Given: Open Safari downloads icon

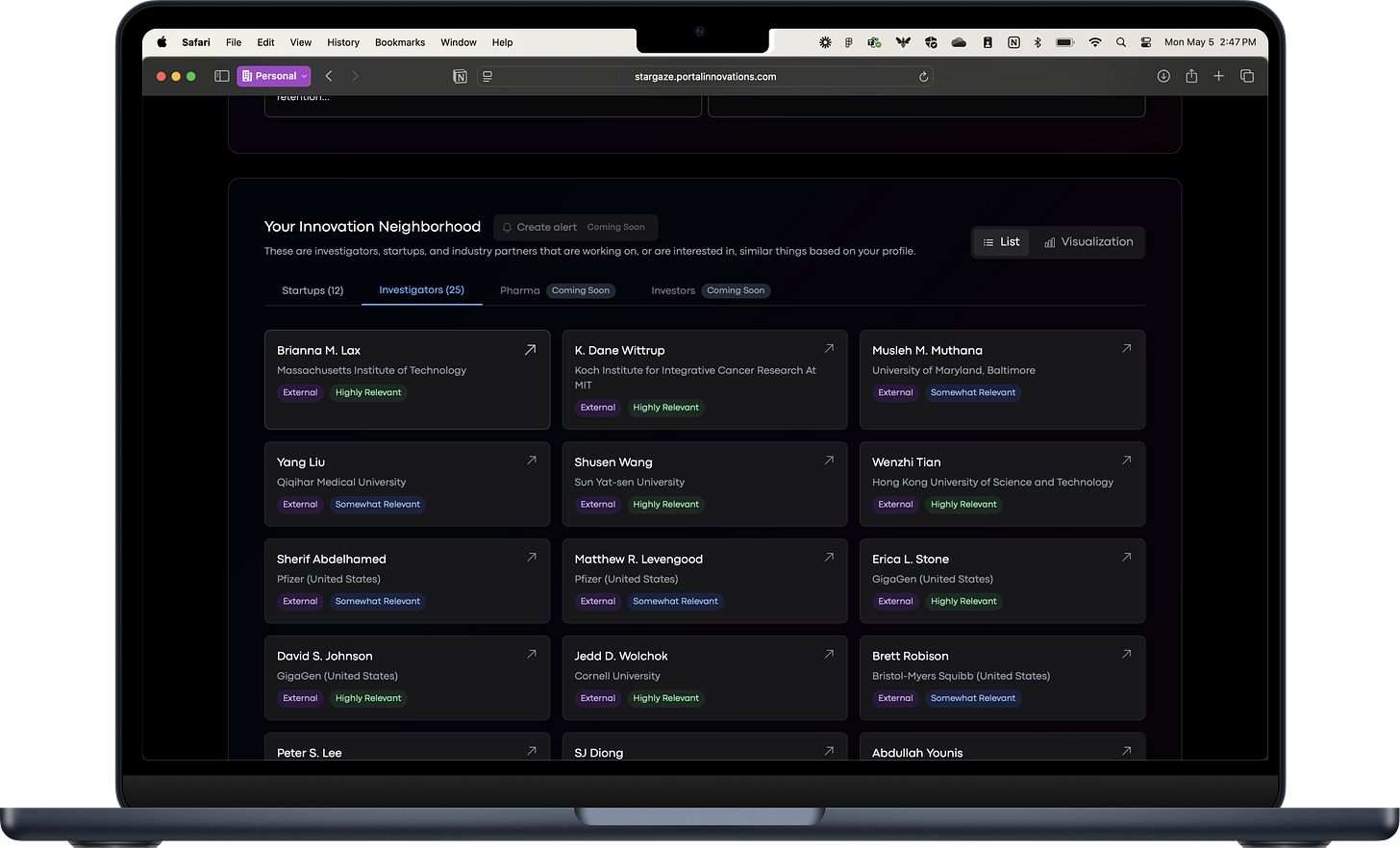Looking at the screenshot, I should (1163, 76).
